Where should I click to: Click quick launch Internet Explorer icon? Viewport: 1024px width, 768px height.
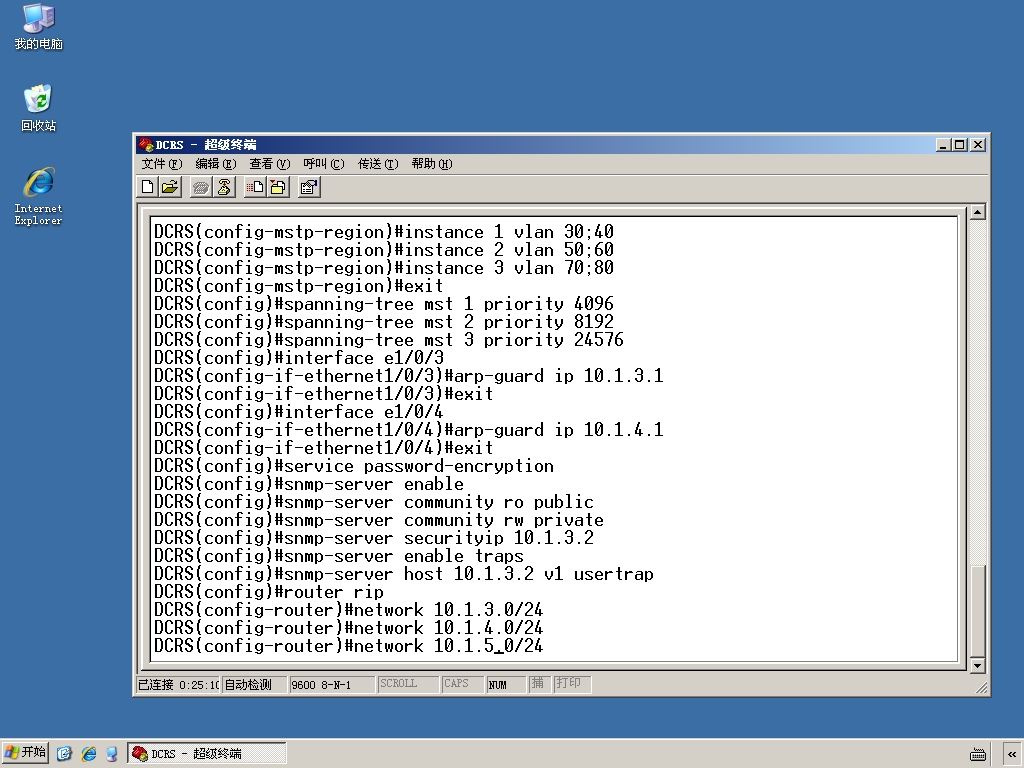(89, 754)
